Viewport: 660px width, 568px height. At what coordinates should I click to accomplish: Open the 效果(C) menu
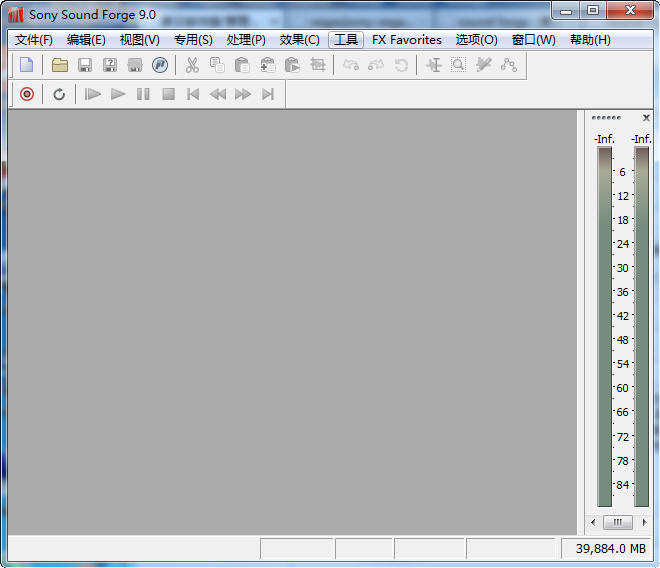tap(299, 40)
